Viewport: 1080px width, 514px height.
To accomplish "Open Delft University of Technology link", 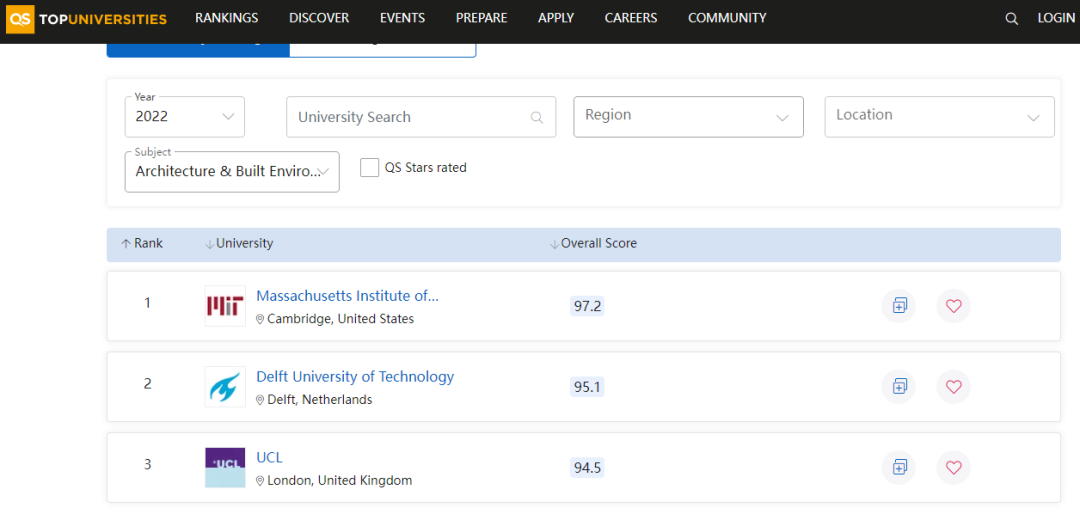I will point(355,377).
